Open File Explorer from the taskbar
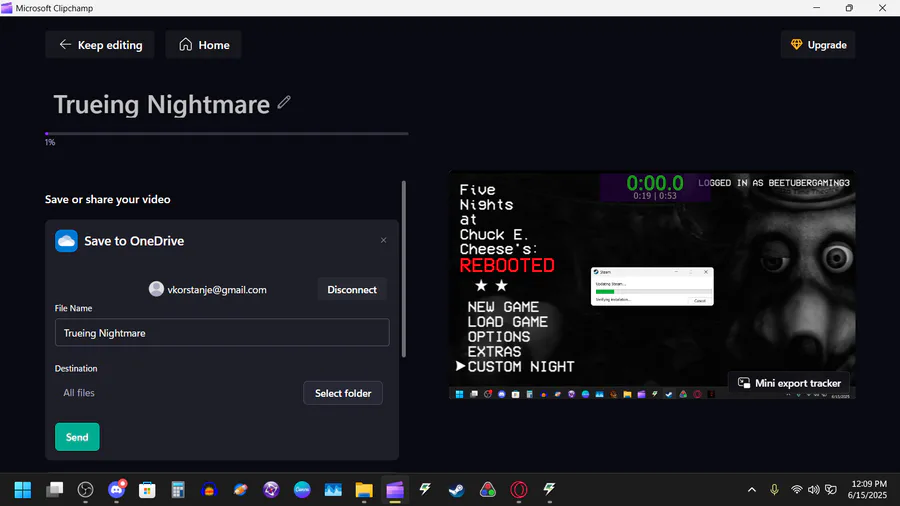The width and height of the screenshot is (900, 506). point(364,489)
